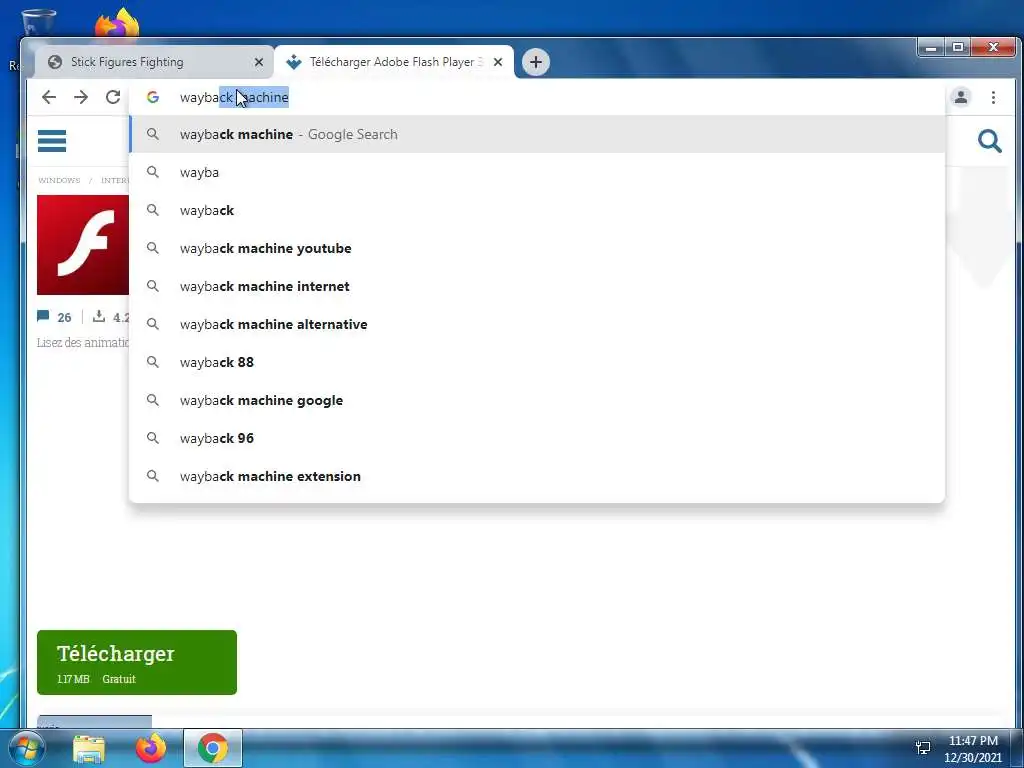Click the Chrome taskbar icon
The height and width of the screenshot is (768, 1024).
(x=212, y=748)
